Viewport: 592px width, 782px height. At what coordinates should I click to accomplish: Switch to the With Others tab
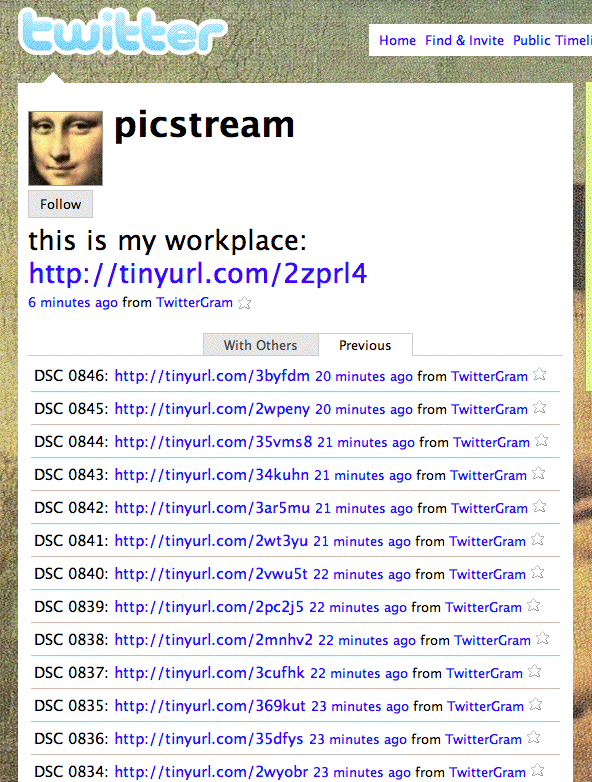[x=260, y=345]
